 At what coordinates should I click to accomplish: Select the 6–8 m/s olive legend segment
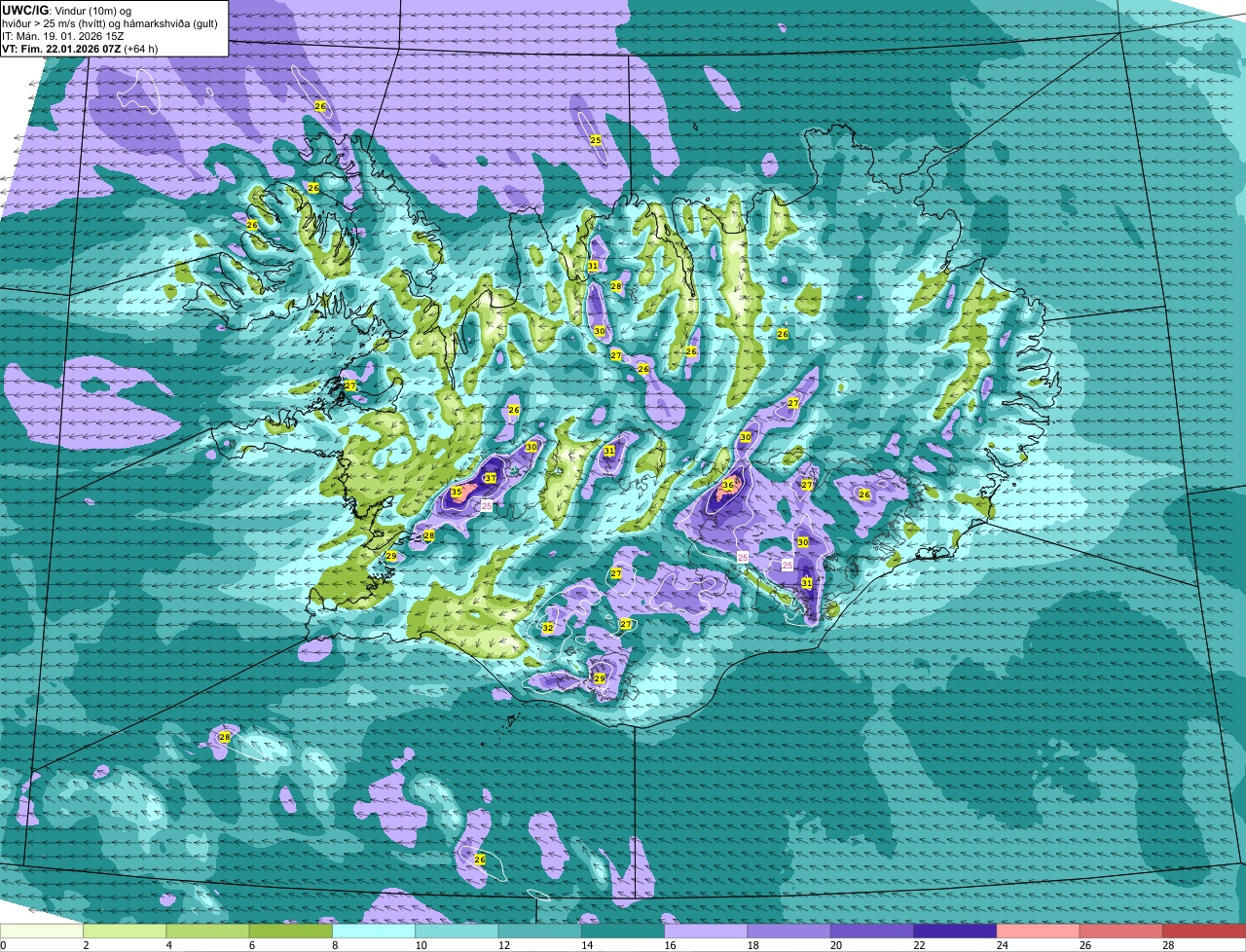tap(291, 932)
